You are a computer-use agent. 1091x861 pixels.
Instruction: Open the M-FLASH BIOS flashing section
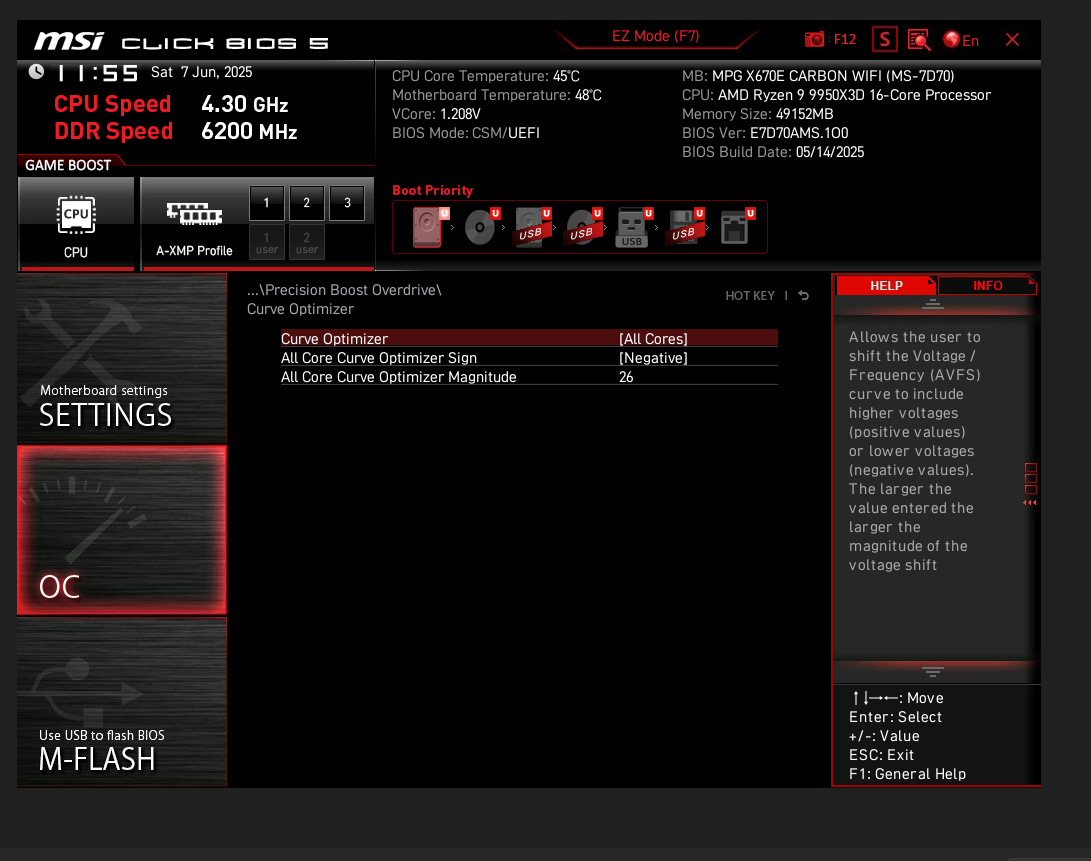pos(122,702)
